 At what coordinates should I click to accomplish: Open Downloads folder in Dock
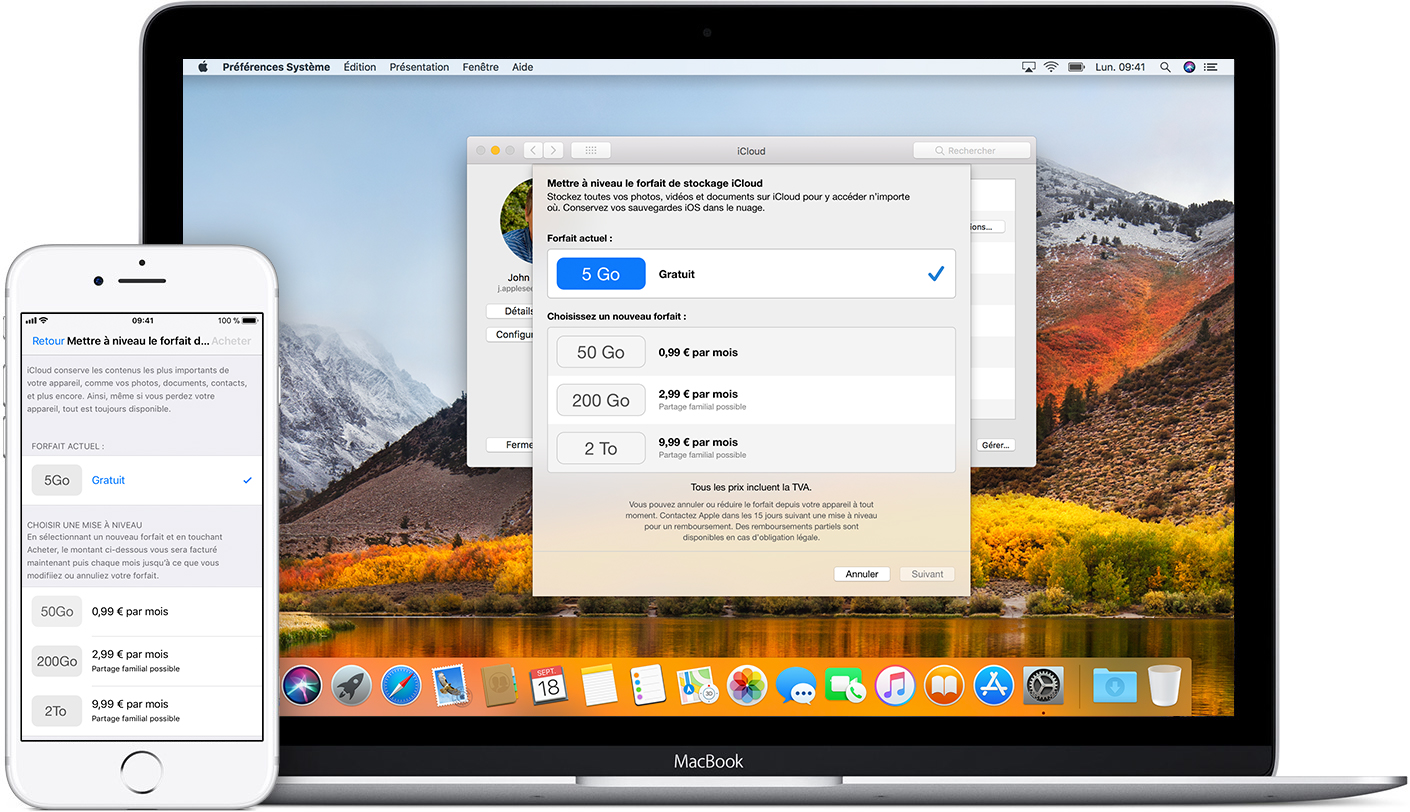[1113, 686]
